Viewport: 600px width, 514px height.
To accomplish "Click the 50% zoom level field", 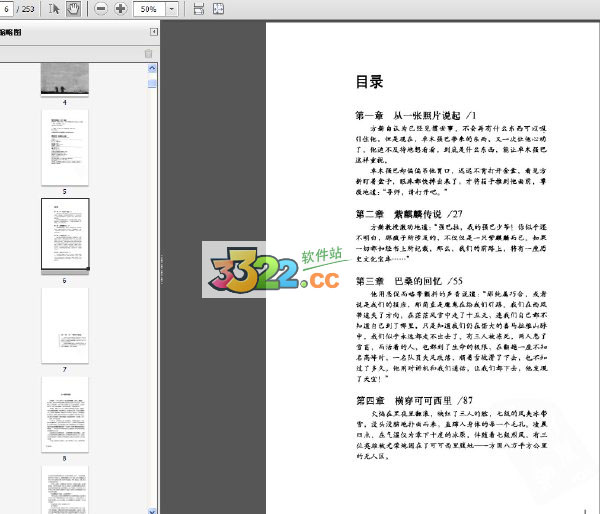I will tap(150, 9).
